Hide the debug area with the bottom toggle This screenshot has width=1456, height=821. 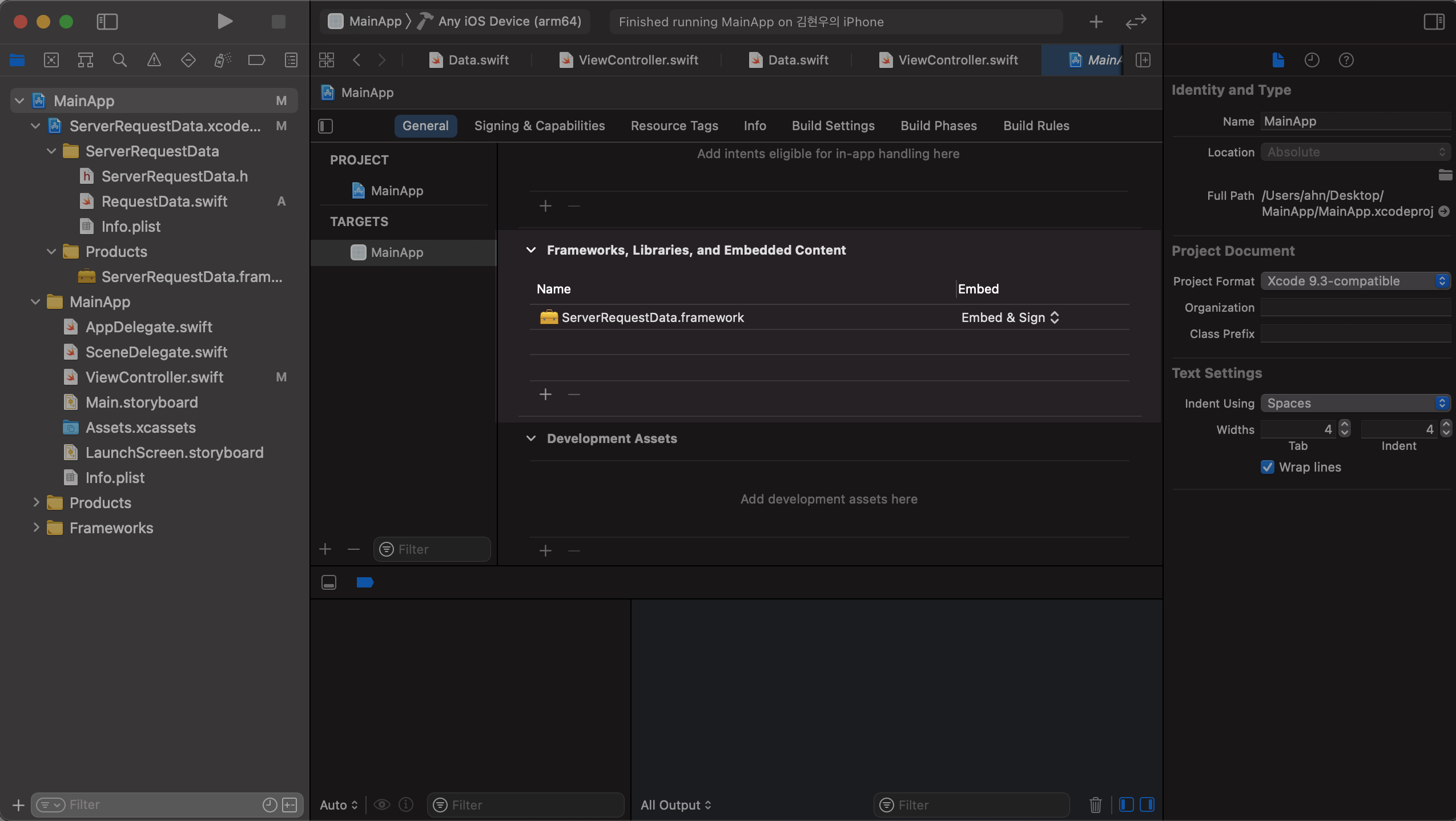[x=329, y=582]
